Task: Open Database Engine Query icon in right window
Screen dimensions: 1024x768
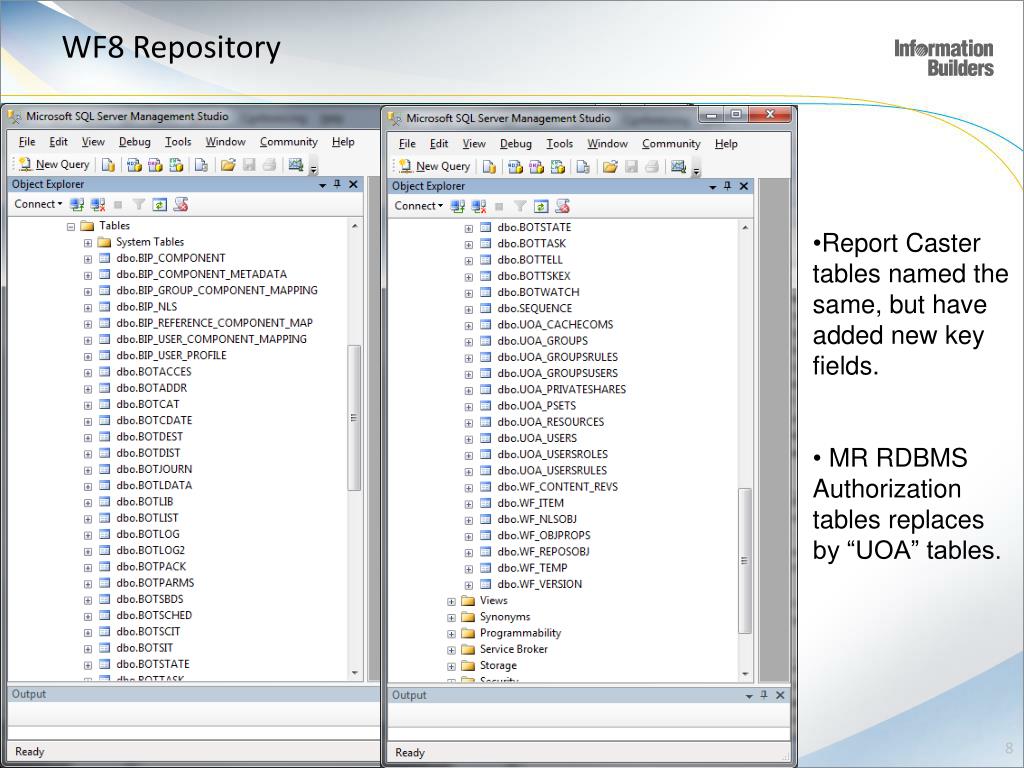Action: [489, 167]
